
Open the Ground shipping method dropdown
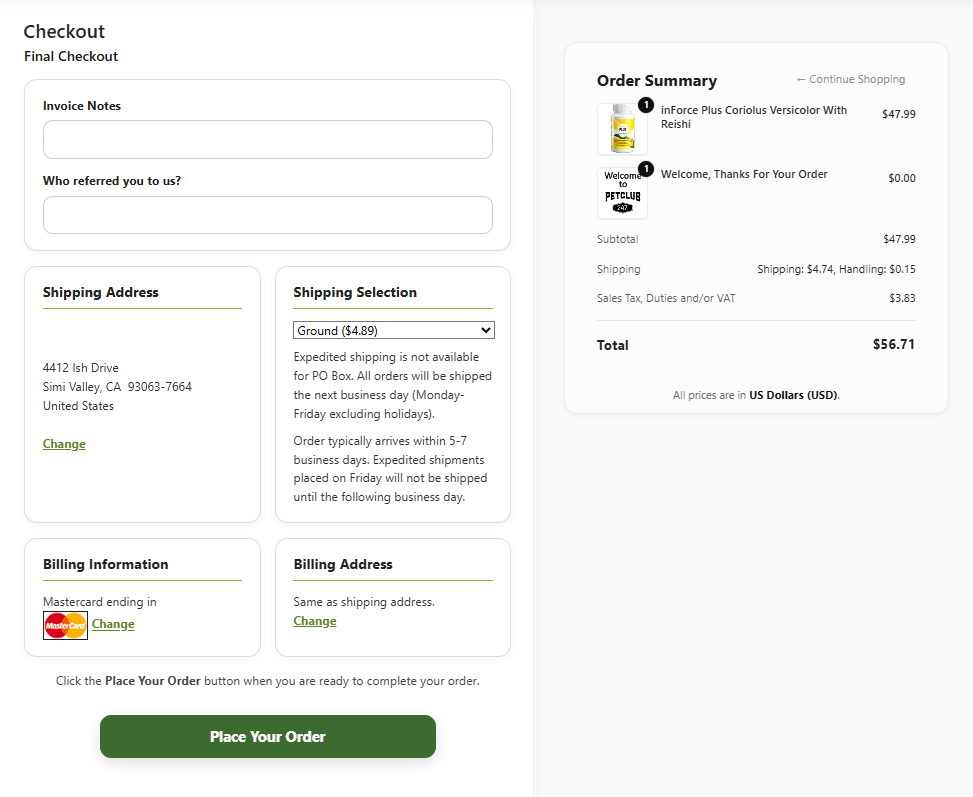[x=393, y=330]
